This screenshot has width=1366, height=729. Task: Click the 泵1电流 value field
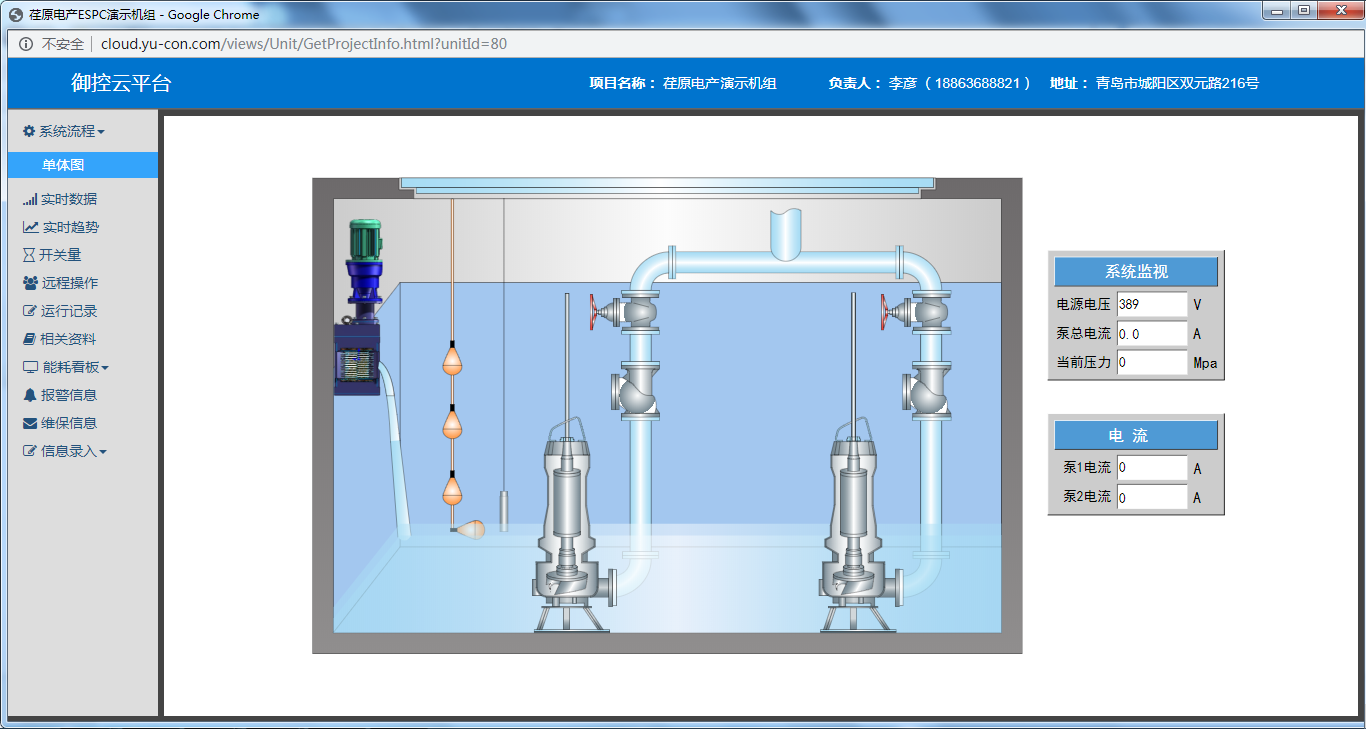pyautogui.click(x=1151, y=468)
